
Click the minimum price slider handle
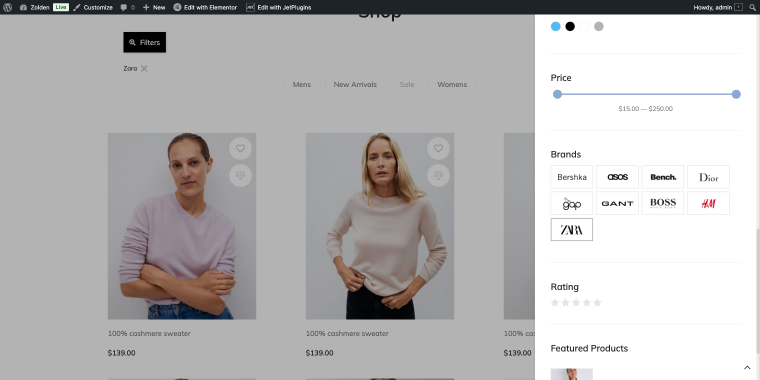coord(557,94)
